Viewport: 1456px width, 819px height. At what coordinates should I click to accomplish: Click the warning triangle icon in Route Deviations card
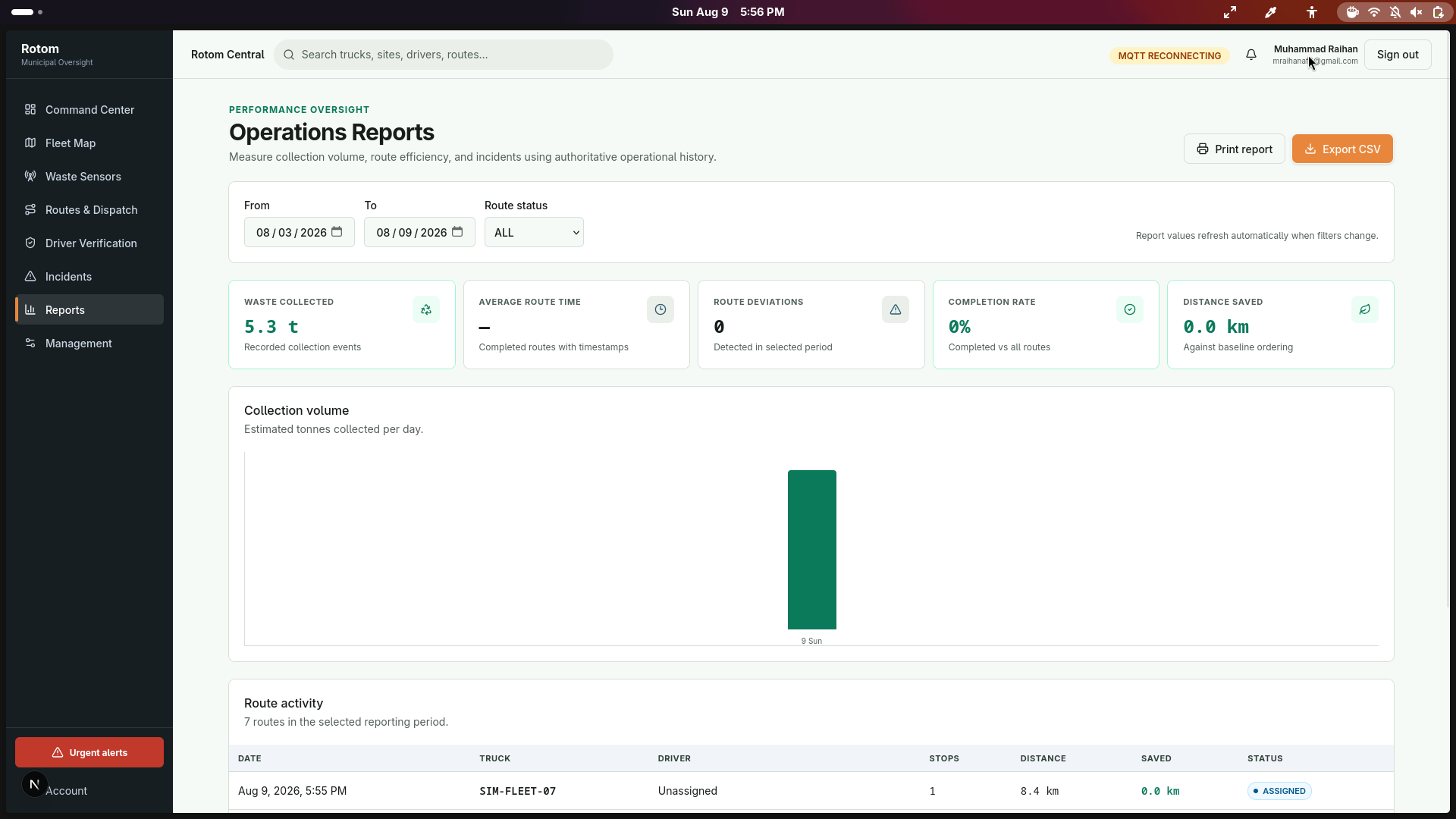tap(896, 309)
